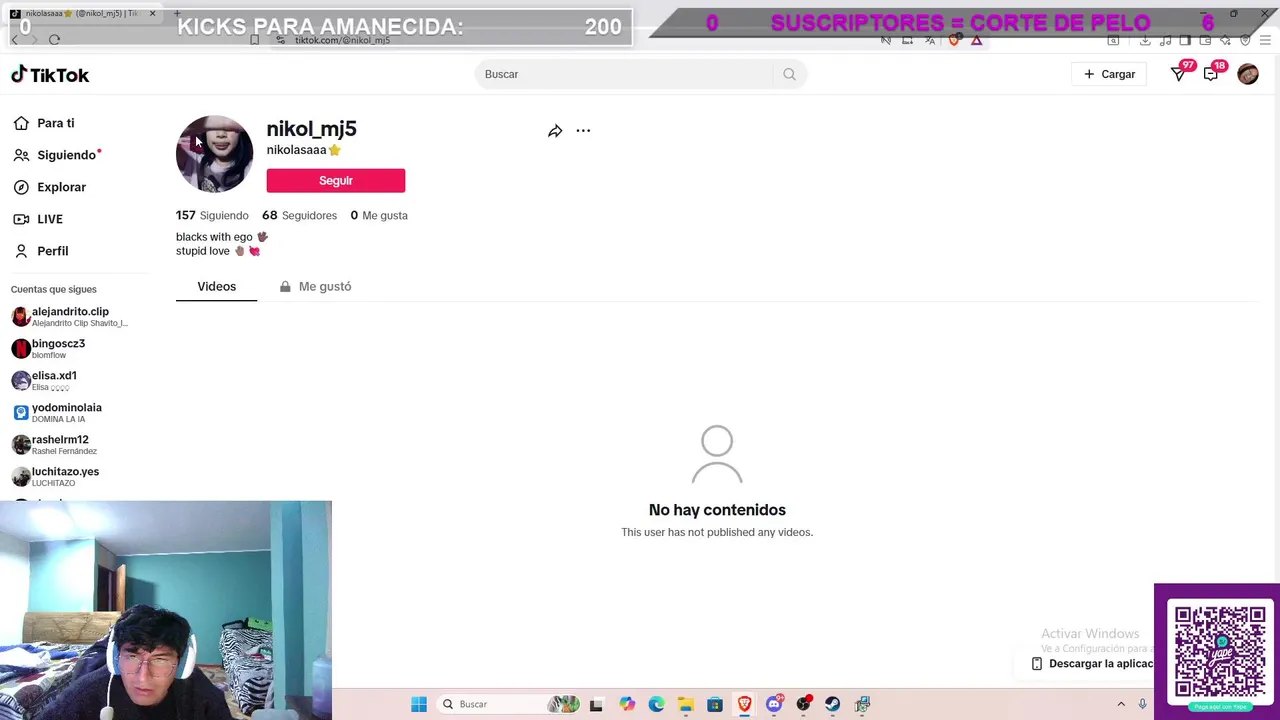Open Discord from the taskbar
This screenshot has width=1280, height=720.
(774, 704)
